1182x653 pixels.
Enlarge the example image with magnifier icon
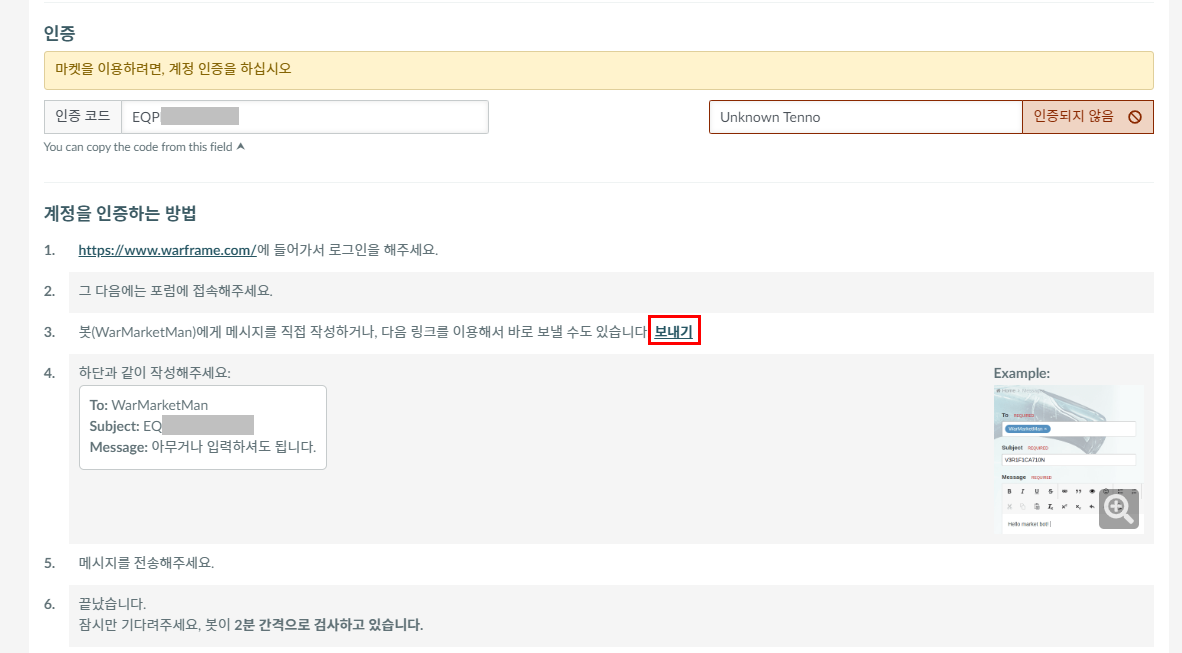1119,509
